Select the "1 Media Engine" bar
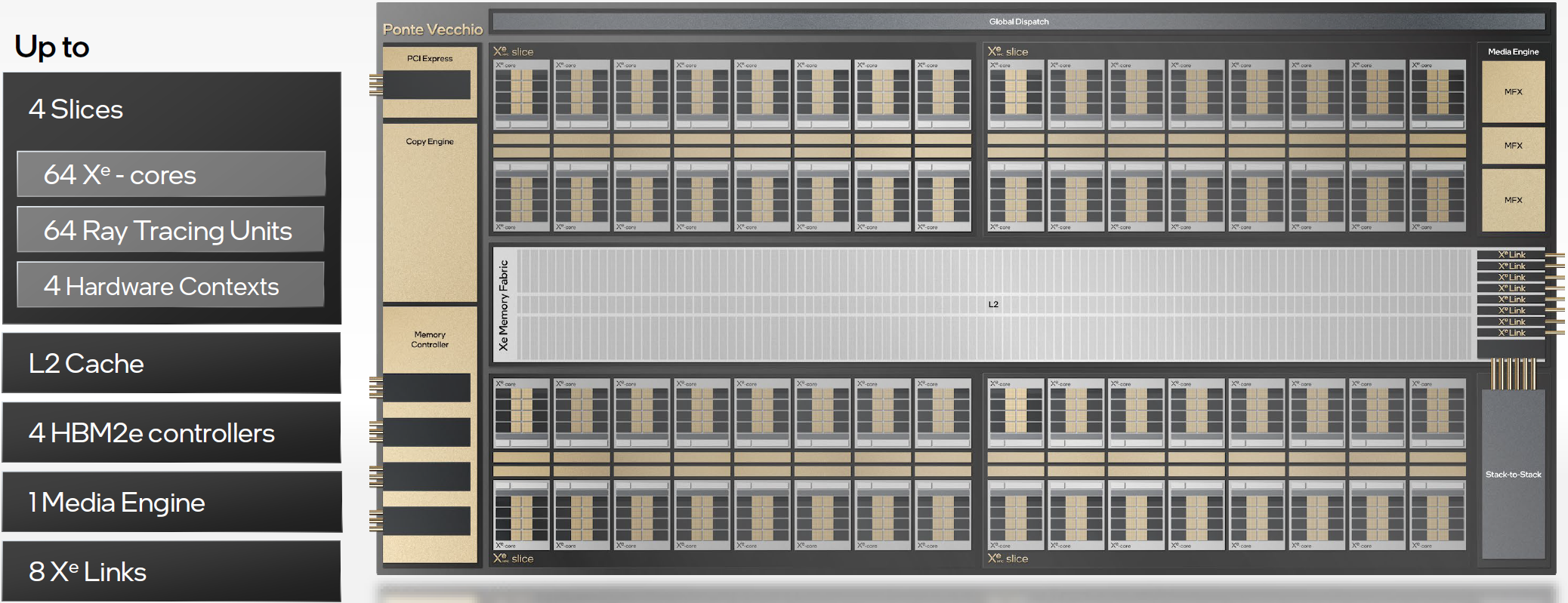This screenshot has width=1568, height=603. pyautogui.click(x=171, y=503)
